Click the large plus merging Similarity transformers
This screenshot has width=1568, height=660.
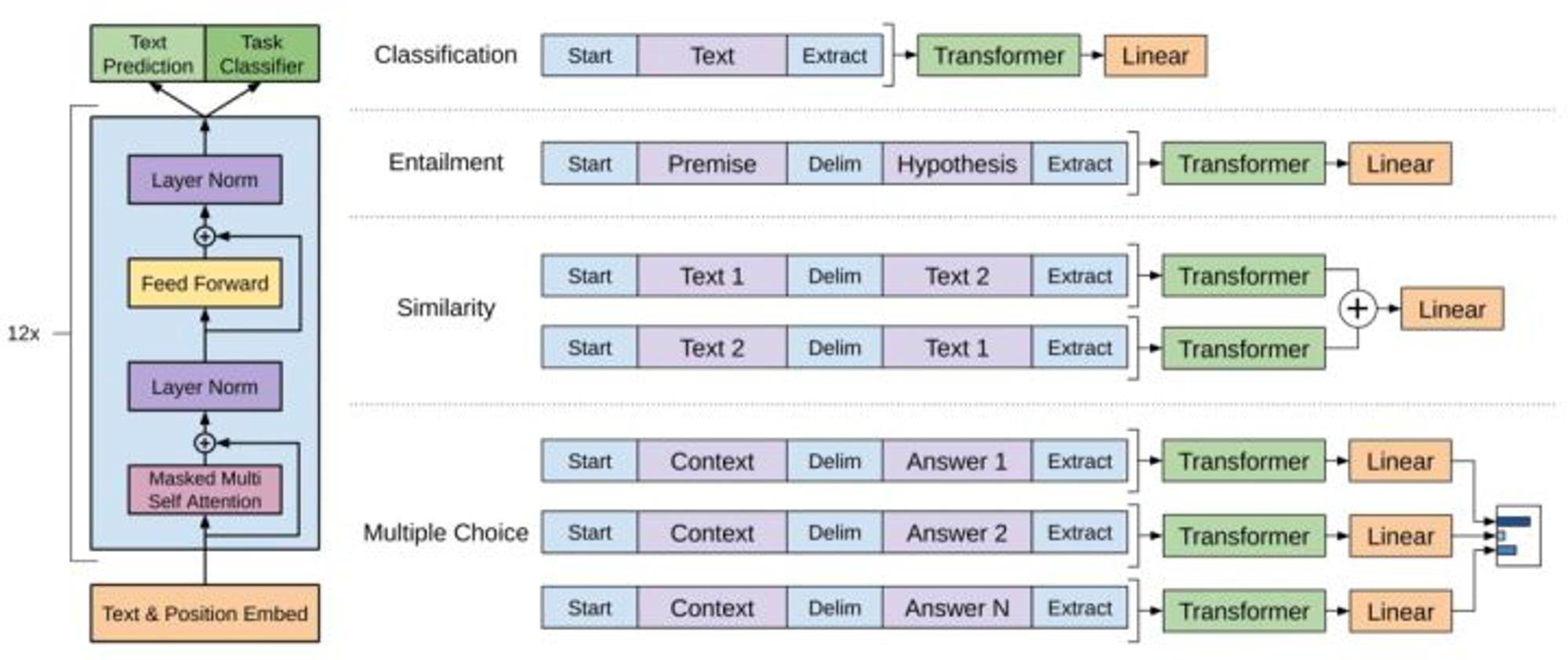[x=1358, y=309]
